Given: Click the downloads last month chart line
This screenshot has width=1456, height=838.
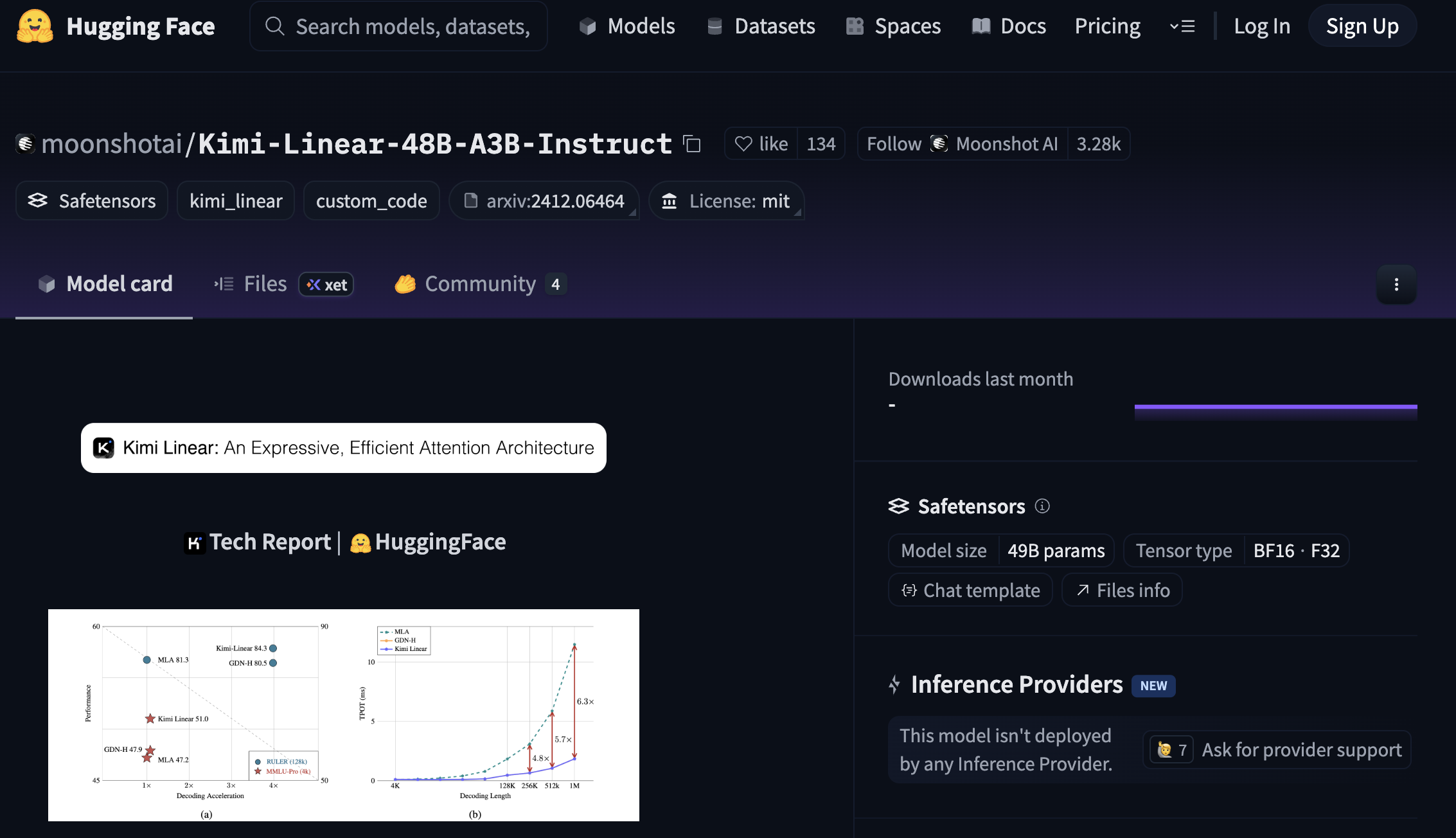Looking at the screenshot, I should (x=1275, y=407).
